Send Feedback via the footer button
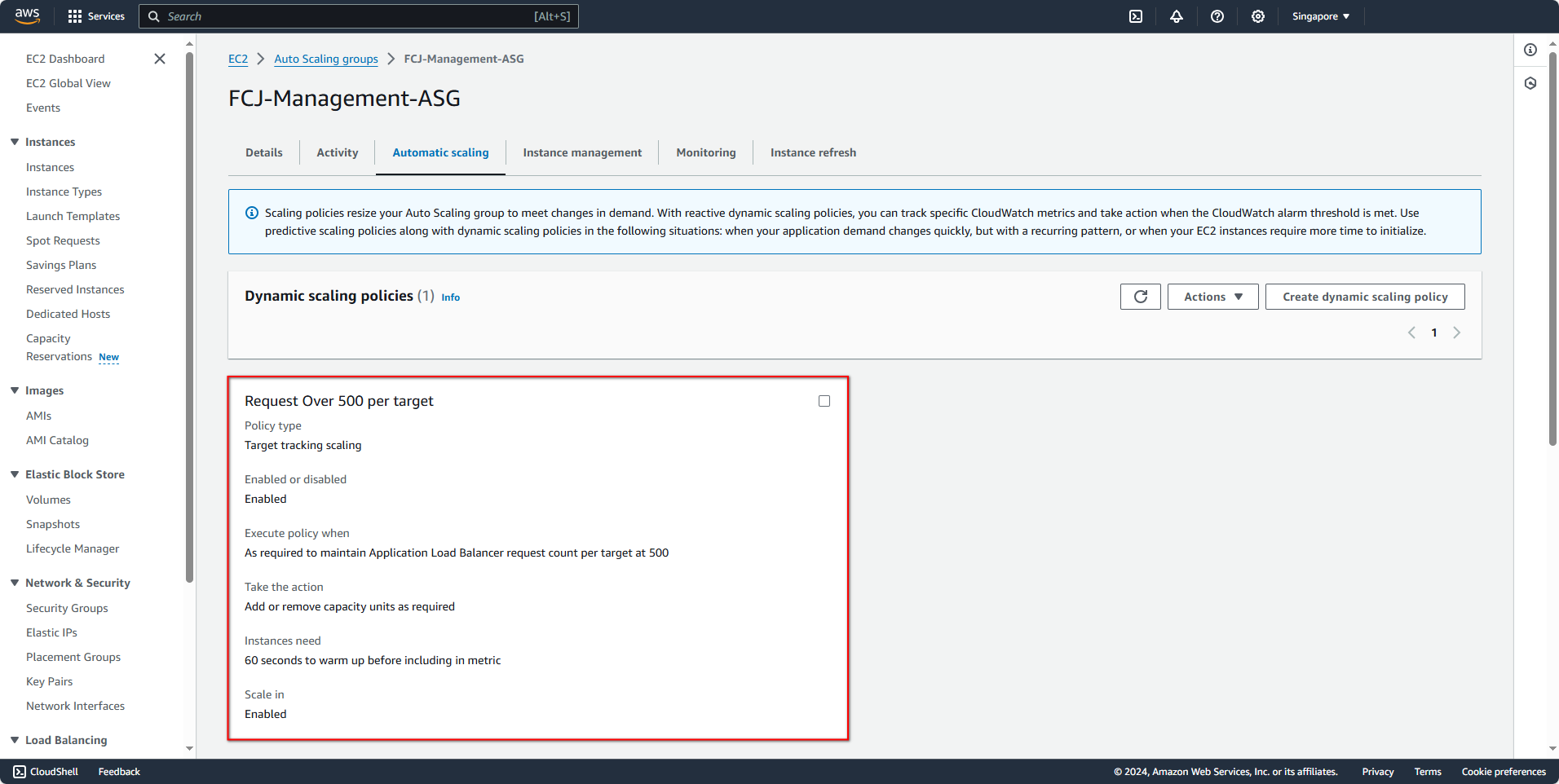The height and width of the screenshot is (784, 1559). (x=118, y=771)
